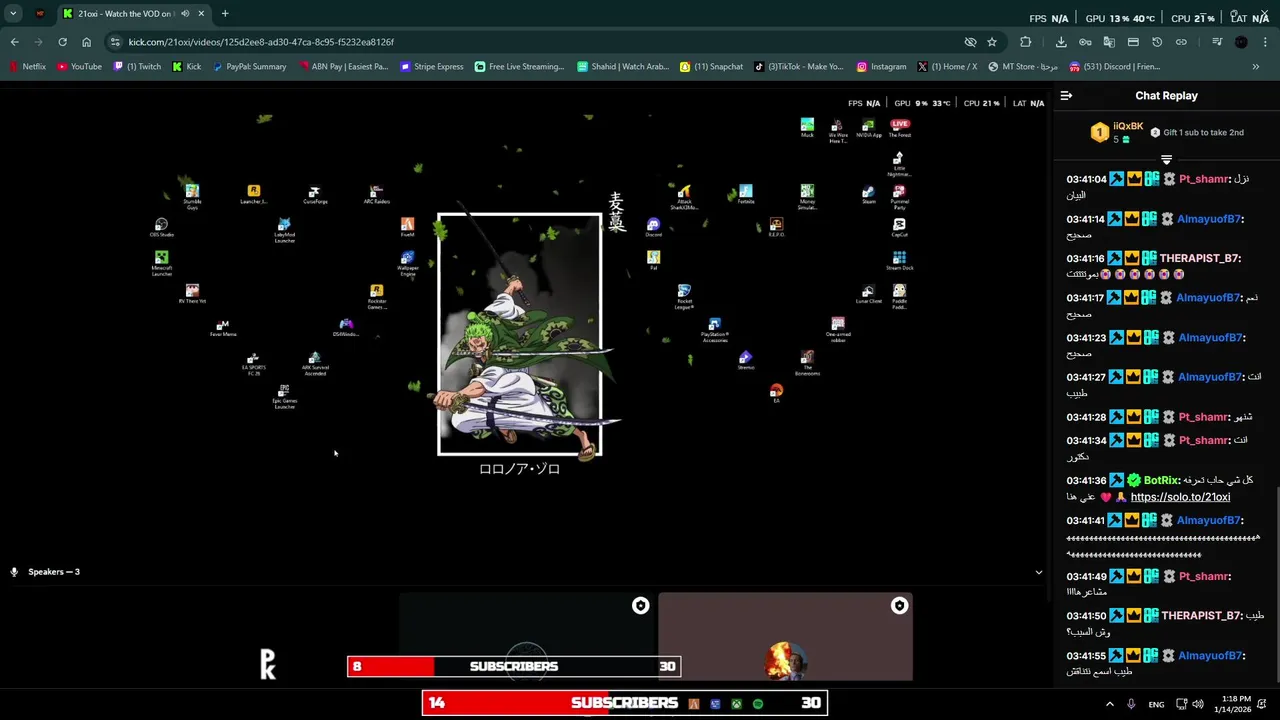Image resolution: width=1280 pixels, height=720 pixels.
Task: Click the Epic Games Launcher desktop icon
Action: (x=284, y=397)
